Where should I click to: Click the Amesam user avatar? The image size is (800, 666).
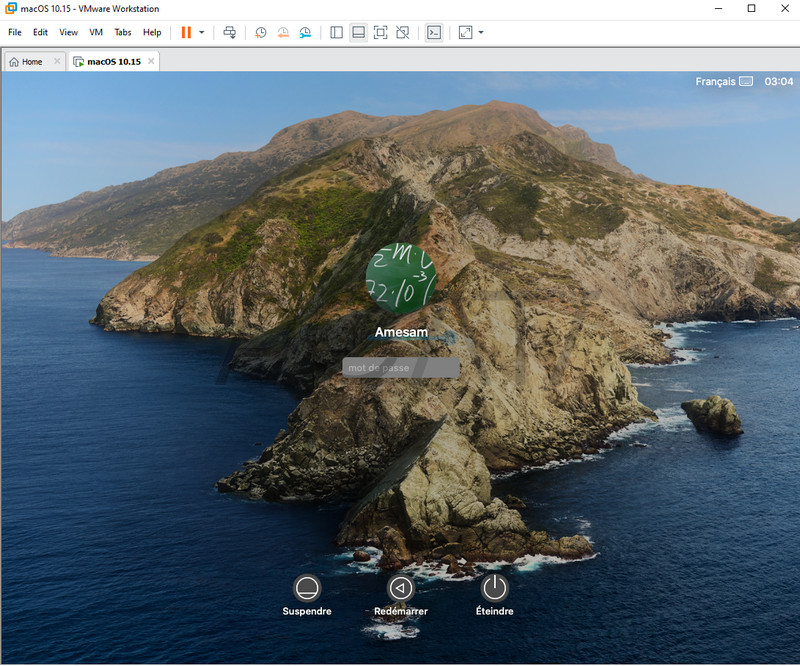point(401,278)
